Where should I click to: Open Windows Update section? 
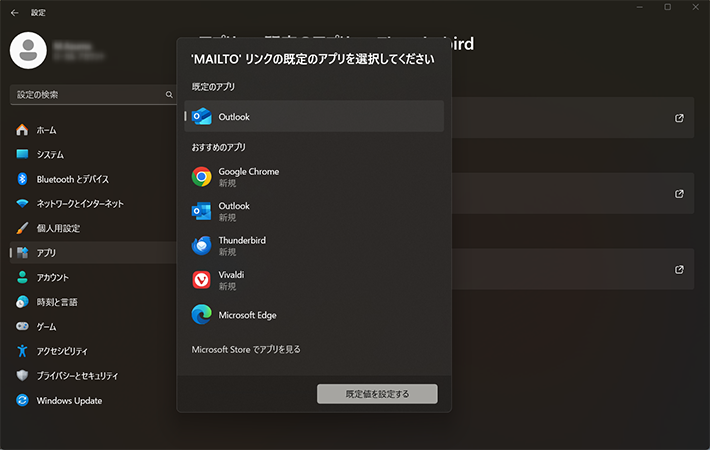pyautogui.click(x=93, y=400)
